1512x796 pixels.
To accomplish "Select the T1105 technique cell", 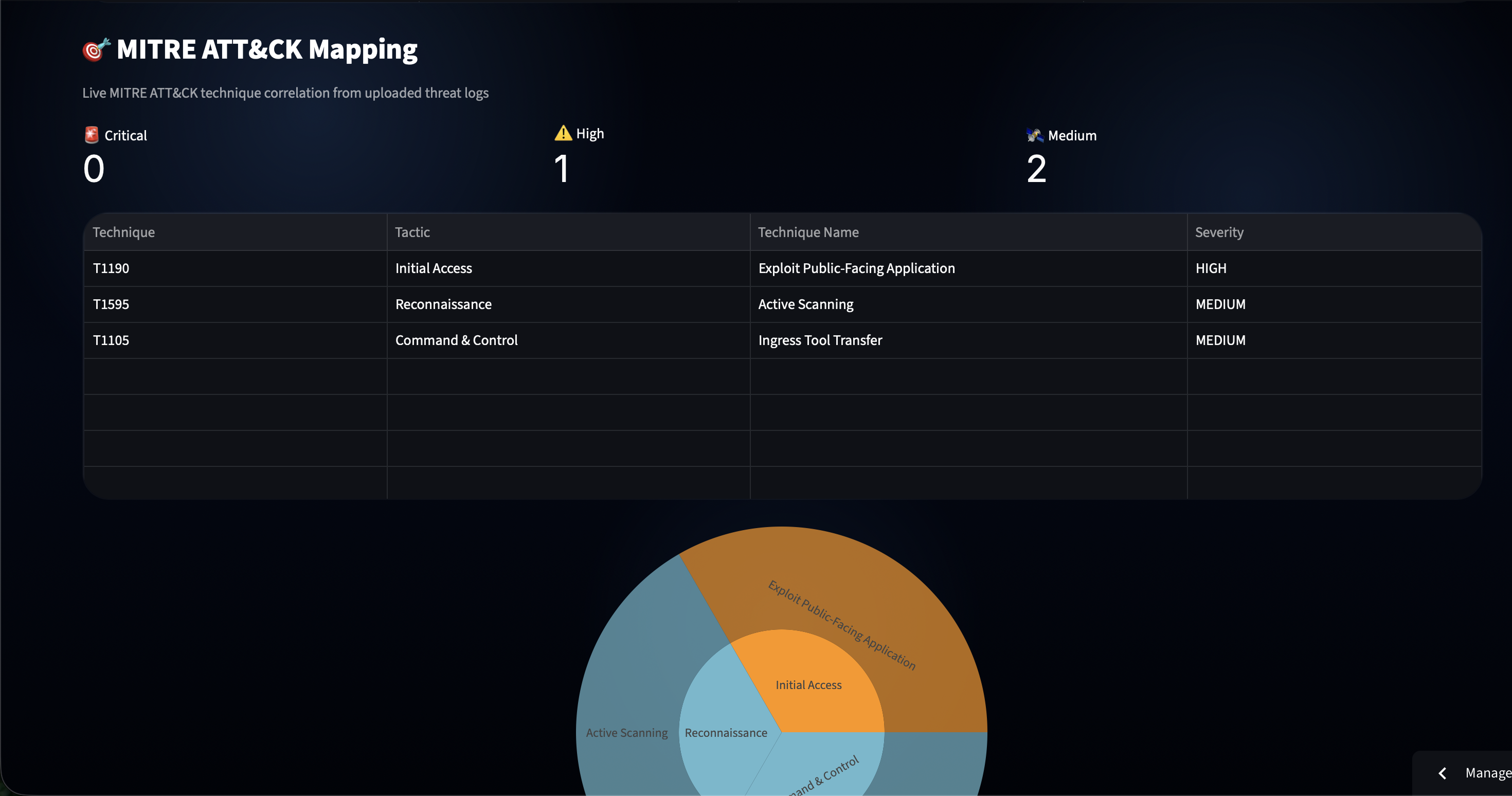I will (236, 340).
